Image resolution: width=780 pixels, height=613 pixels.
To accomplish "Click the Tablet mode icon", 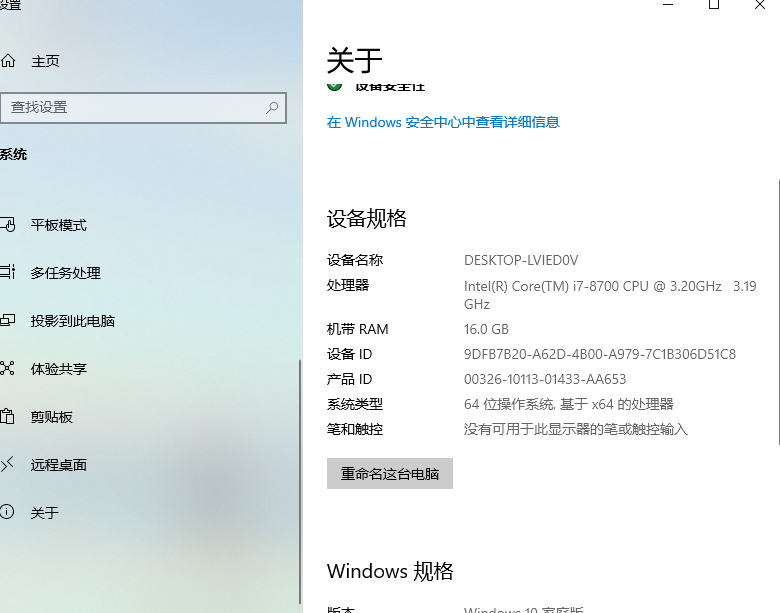I will point(8,225).
